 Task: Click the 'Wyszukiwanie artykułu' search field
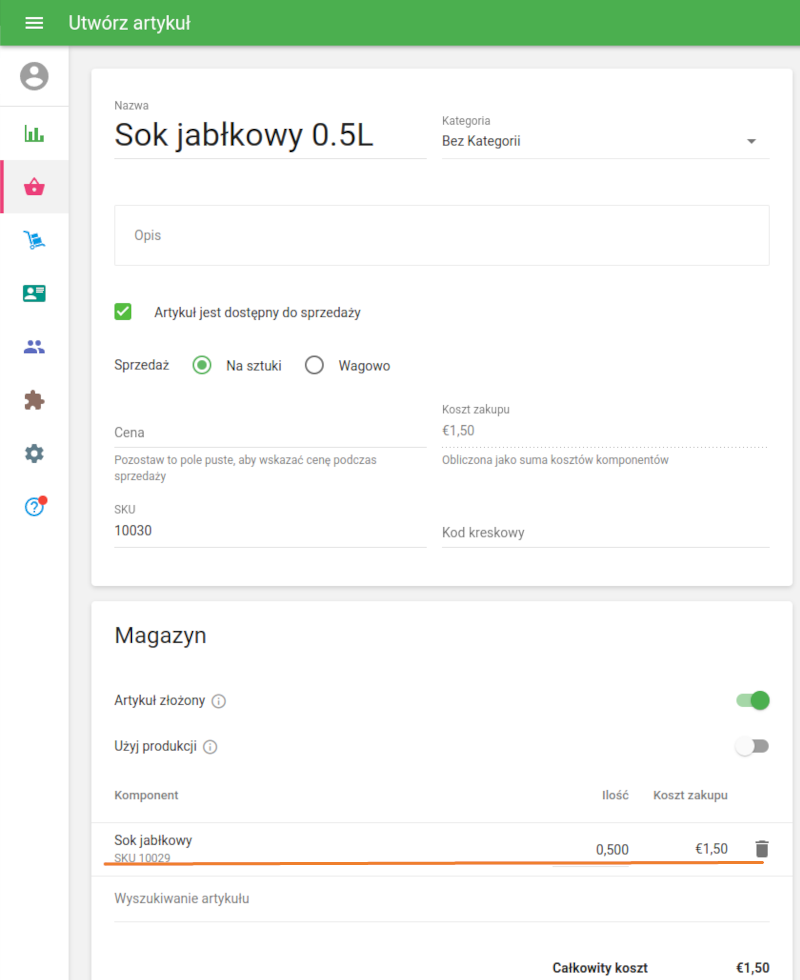(x=440, y=899)
